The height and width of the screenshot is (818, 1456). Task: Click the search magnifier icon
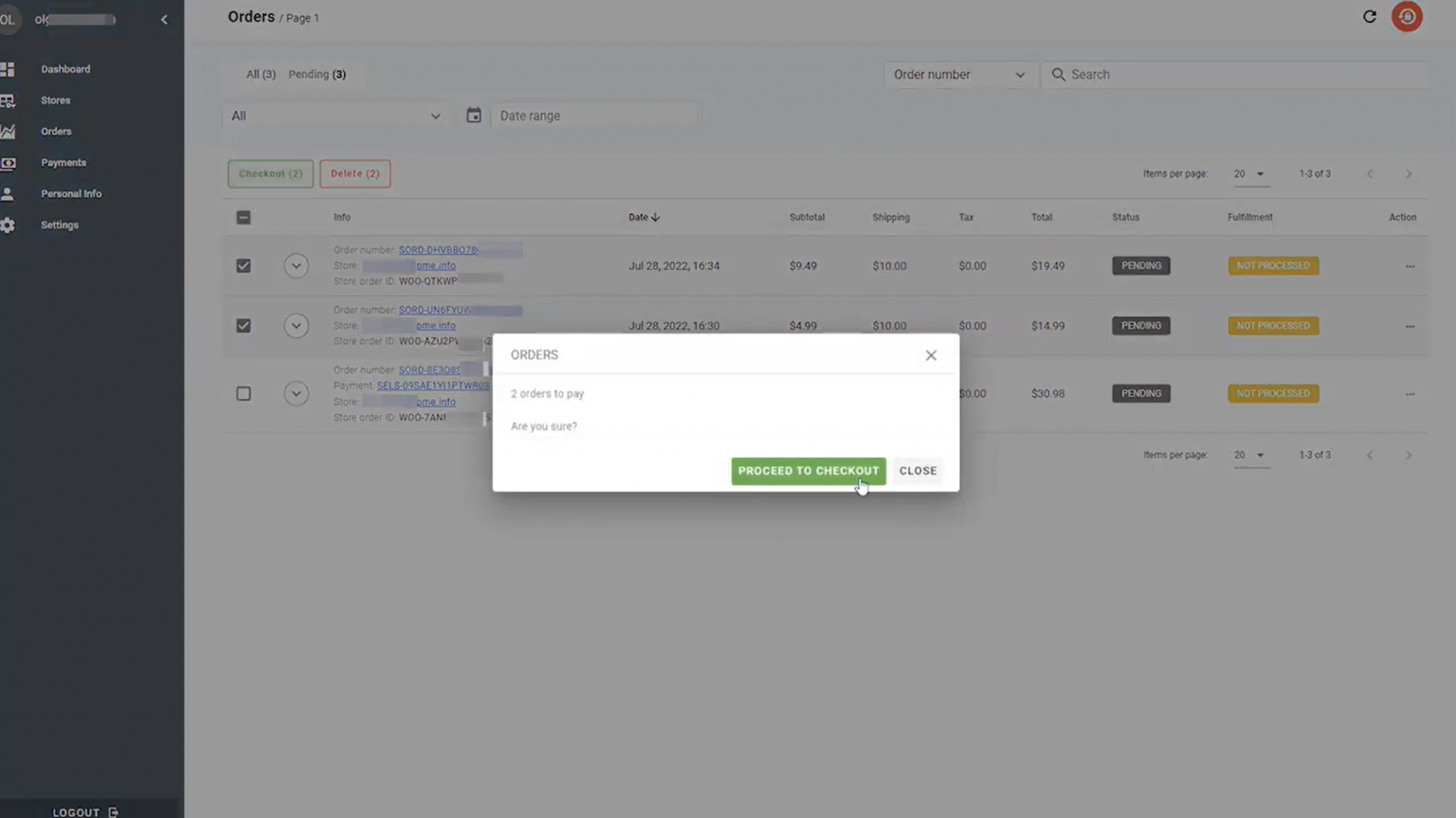pyautogui.click(x=1059, y=74)
